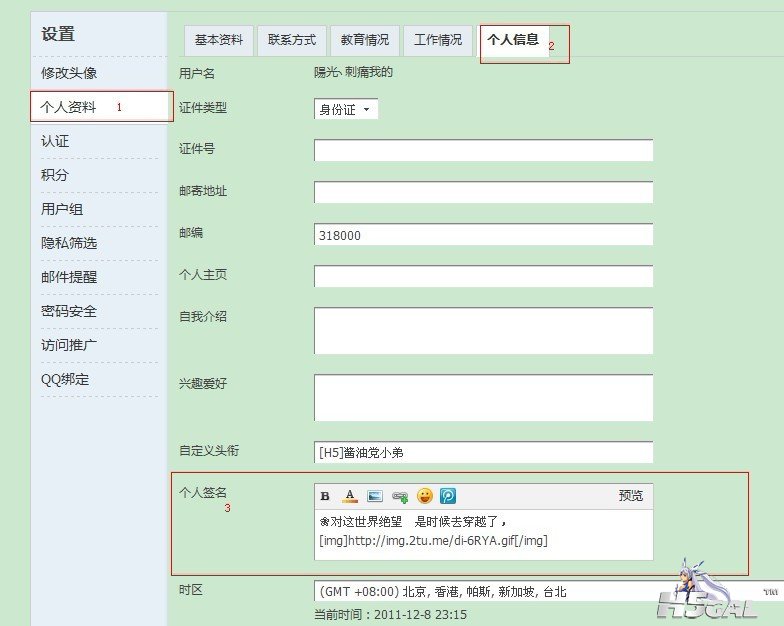Open QQ绑定 in sidebar

[x=65, y=379]
